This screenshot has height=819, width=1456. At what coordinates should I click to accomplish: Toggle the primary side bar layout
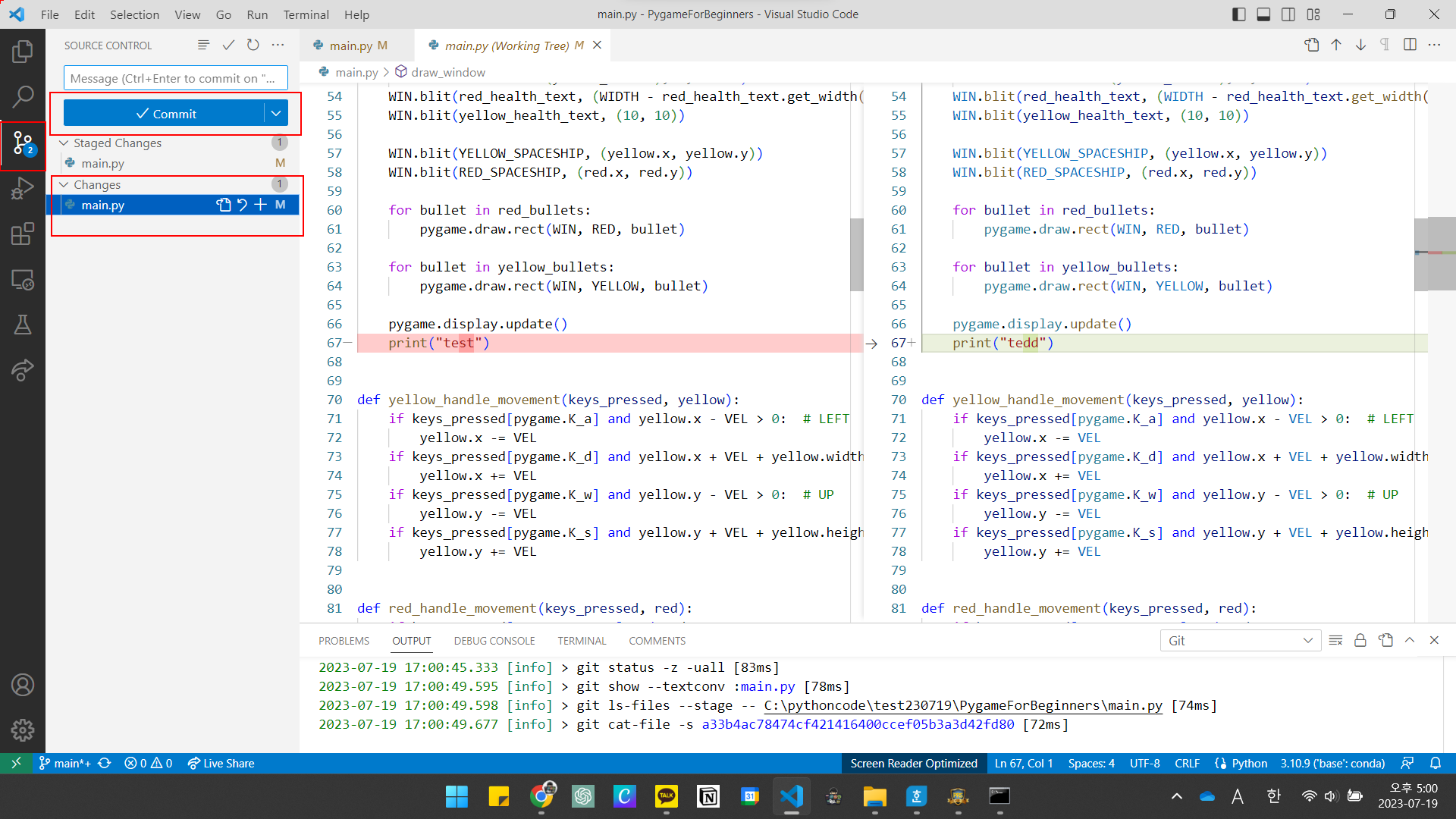(1239, 14)
